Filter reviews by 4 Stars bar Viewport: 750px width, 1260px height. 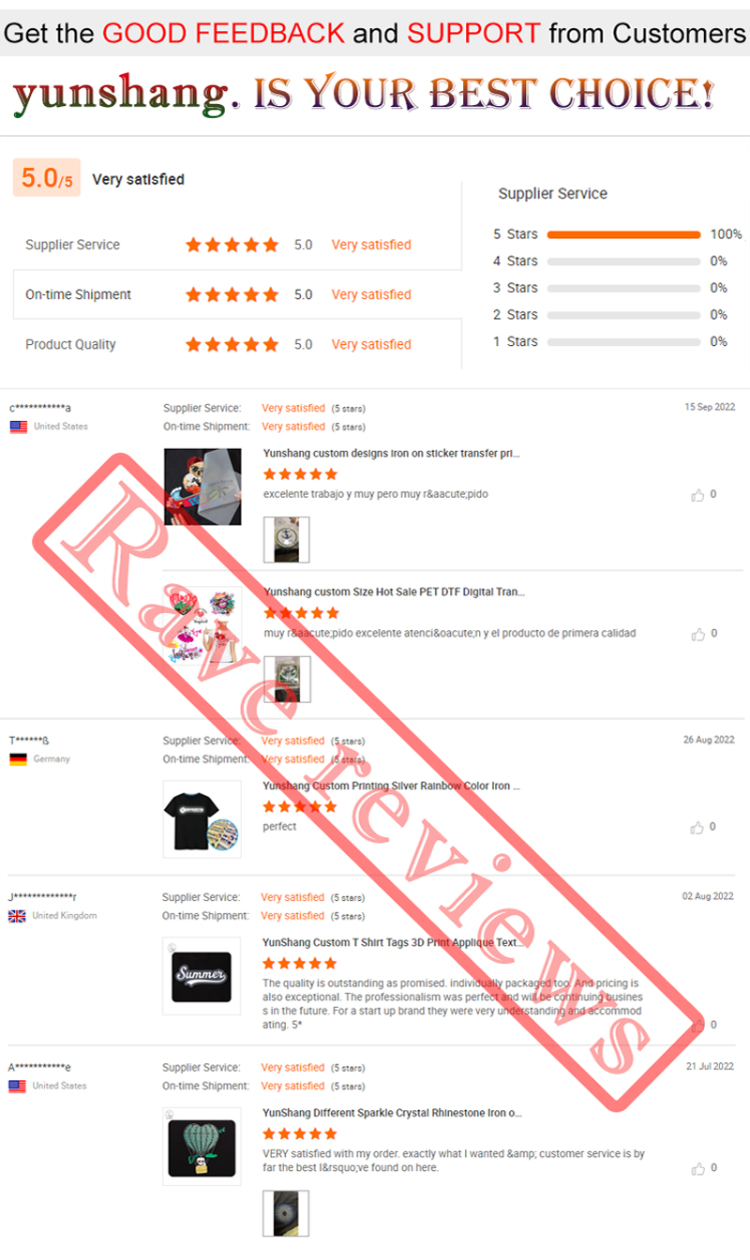[x=624, y=262]
